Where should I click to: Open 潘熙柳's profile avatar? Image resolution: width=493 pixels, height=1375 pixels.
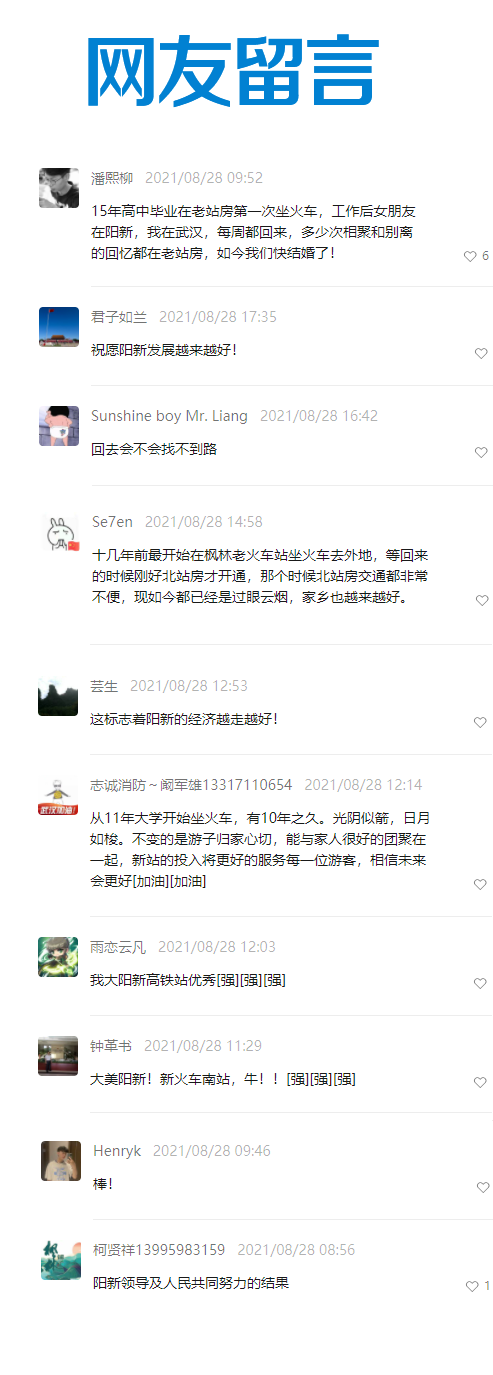[59, 188]
